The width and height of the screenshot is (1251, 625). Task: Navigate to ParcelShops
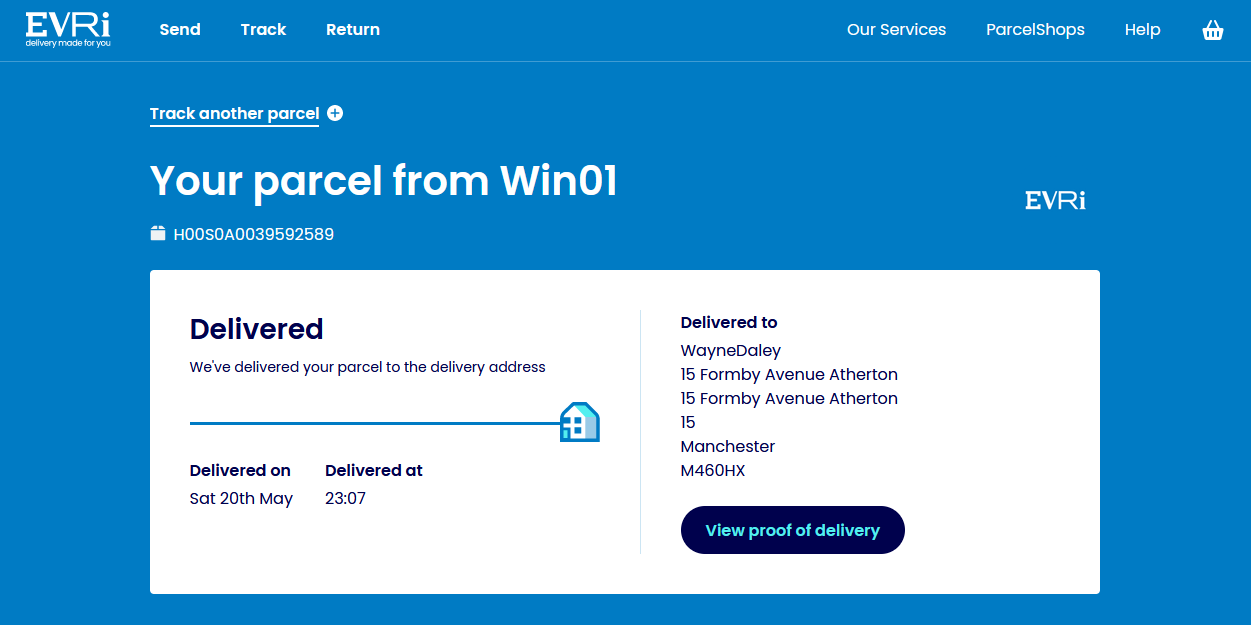coord(1035,30)
